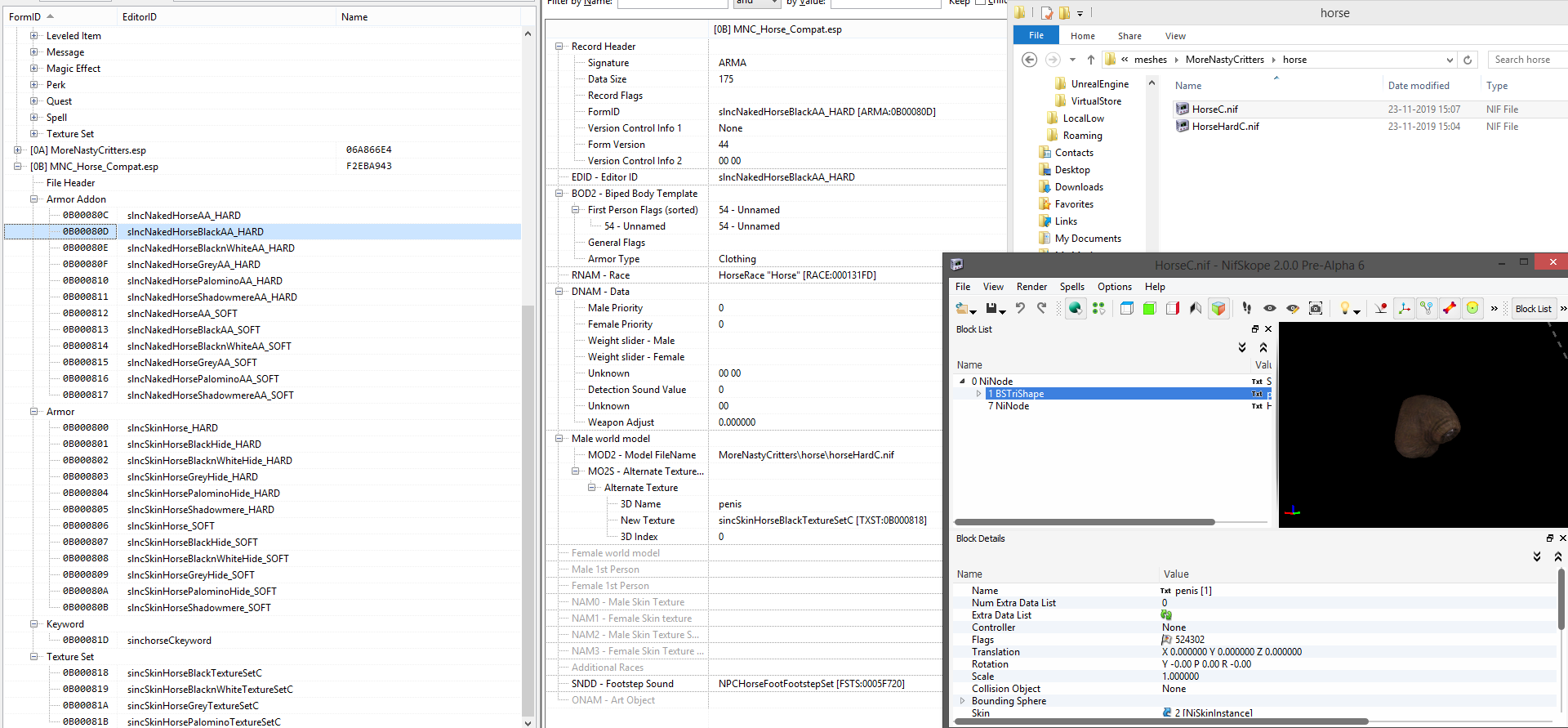Expand MoreNastyCritters.esp plugin node
1568x728 pixels.
coord(18,150)
